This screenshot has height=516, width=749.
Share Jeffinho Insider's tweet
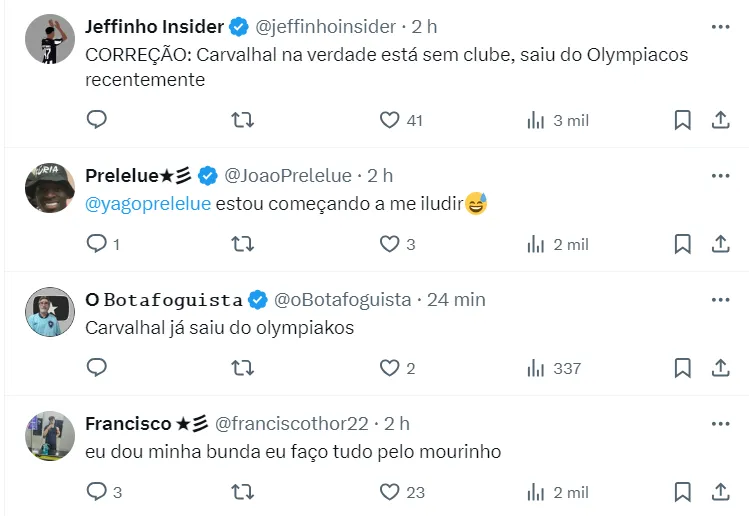point(719,120)
